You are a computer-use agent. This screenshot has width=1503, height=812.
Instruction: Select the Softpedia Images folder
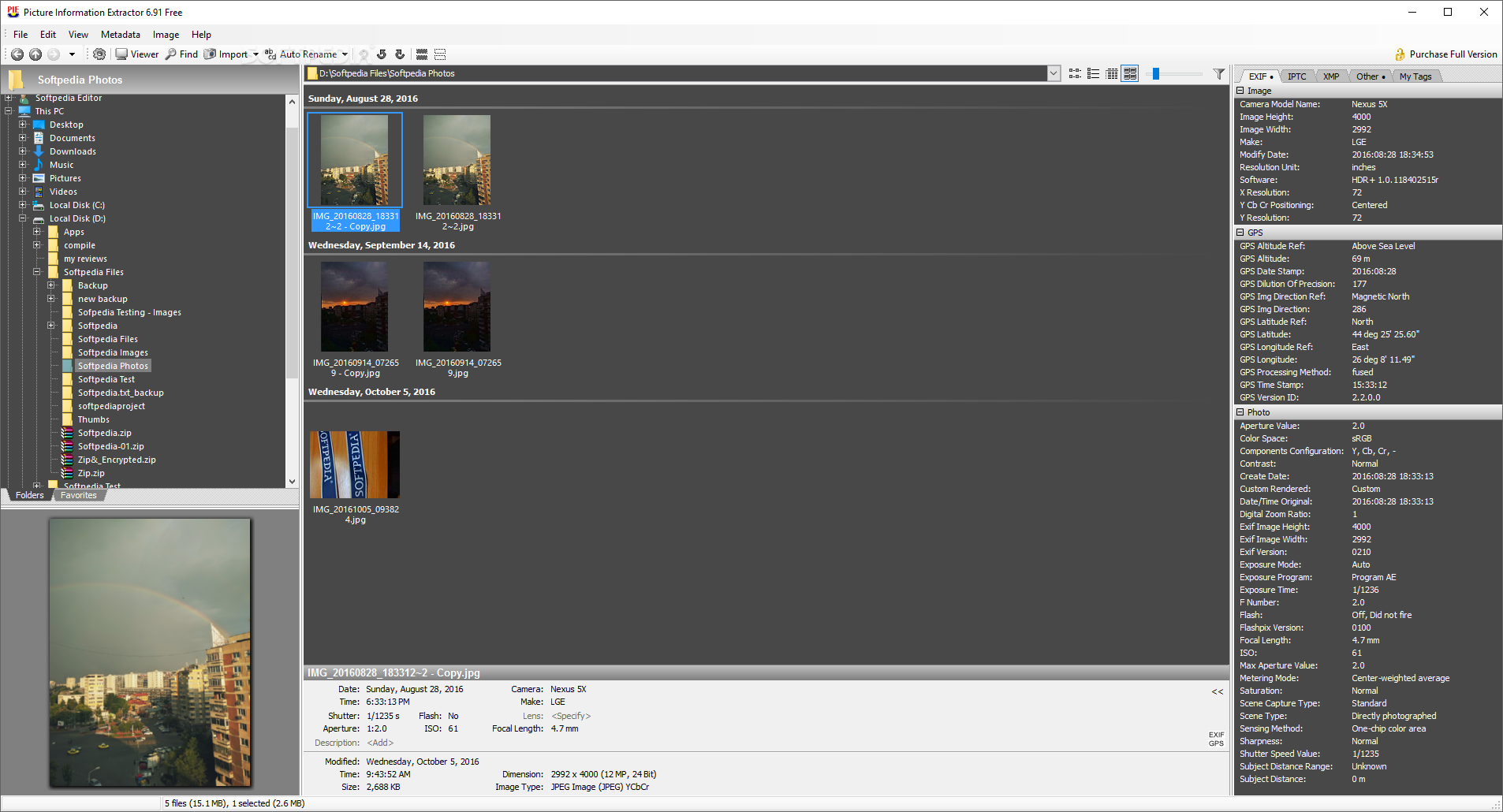tap(113, 352)
